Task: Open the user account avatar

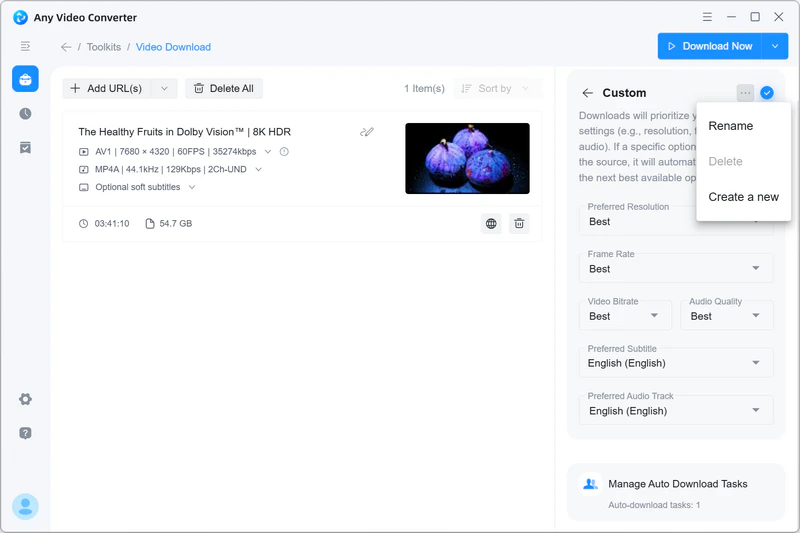Action: [x=26, y=506]
